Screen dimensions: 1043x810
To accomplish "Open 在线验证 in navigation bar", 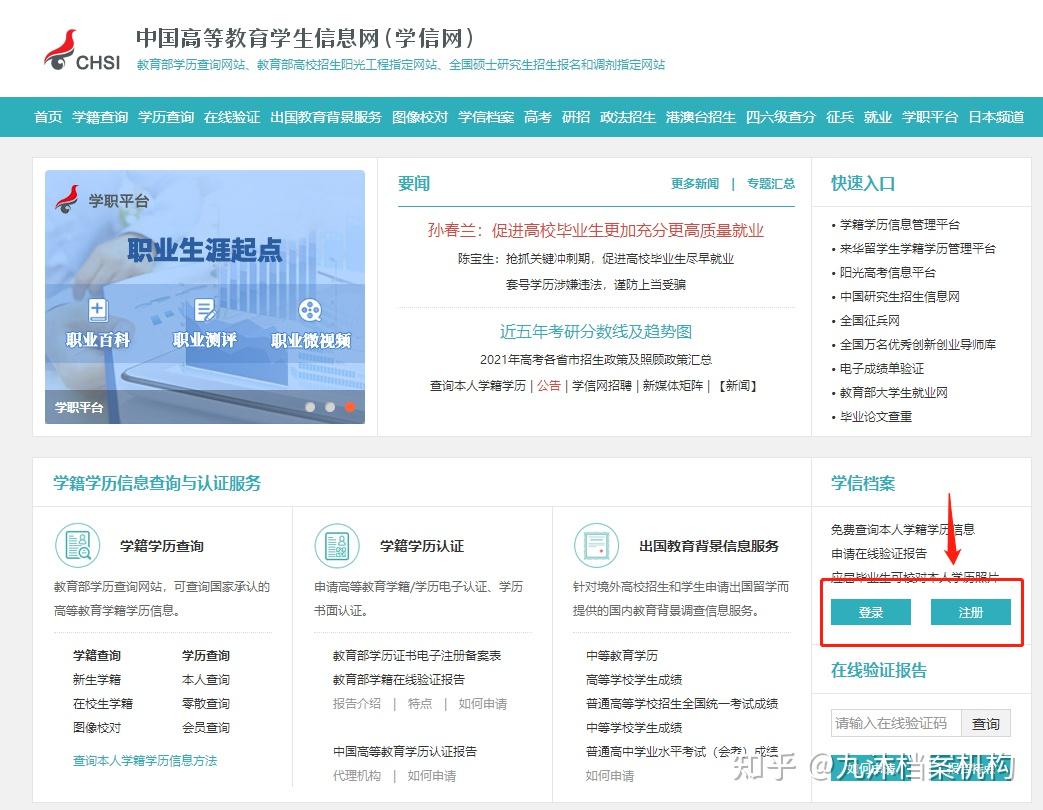I will (232, 117).
